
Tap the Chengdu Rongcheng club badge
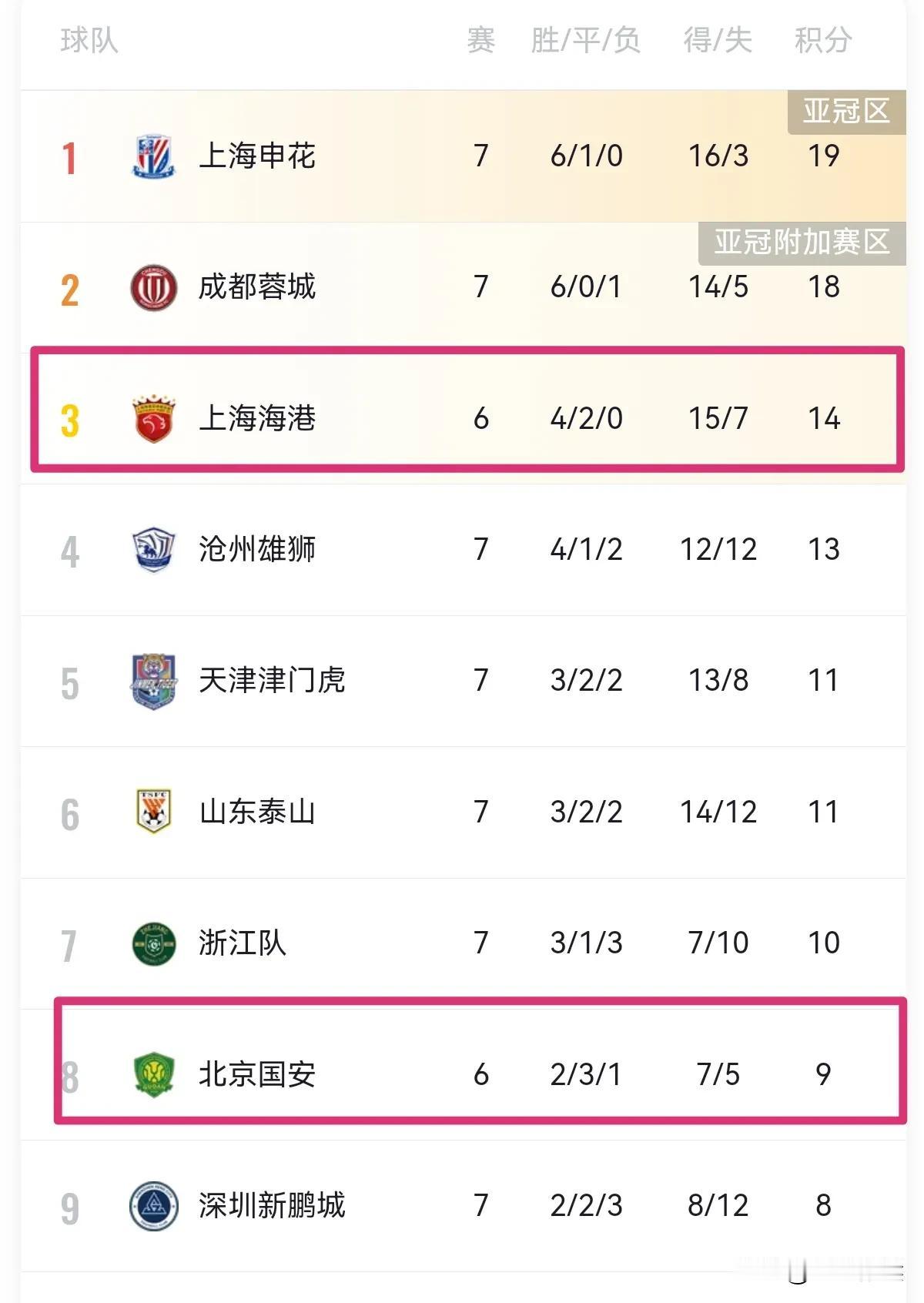click(154, 287)
